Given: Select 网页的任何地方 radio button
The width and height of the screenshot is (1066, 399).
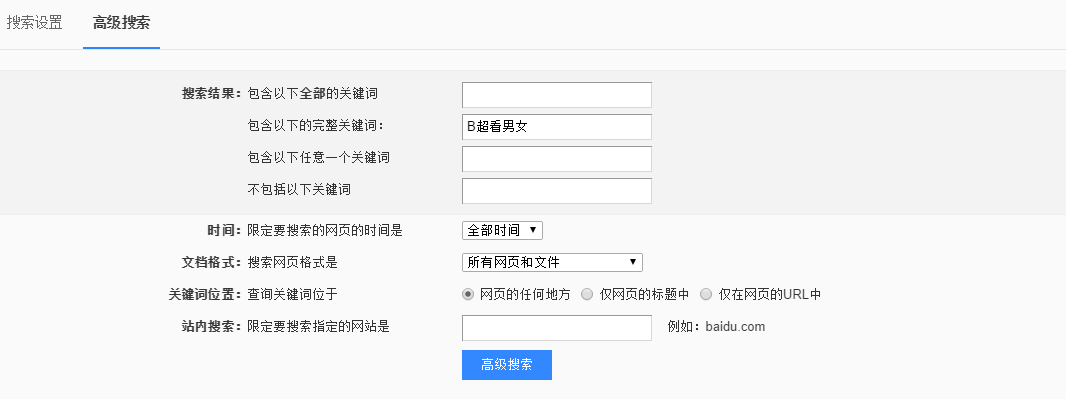Looking at the screenshot, I should (x=468, y=294).
